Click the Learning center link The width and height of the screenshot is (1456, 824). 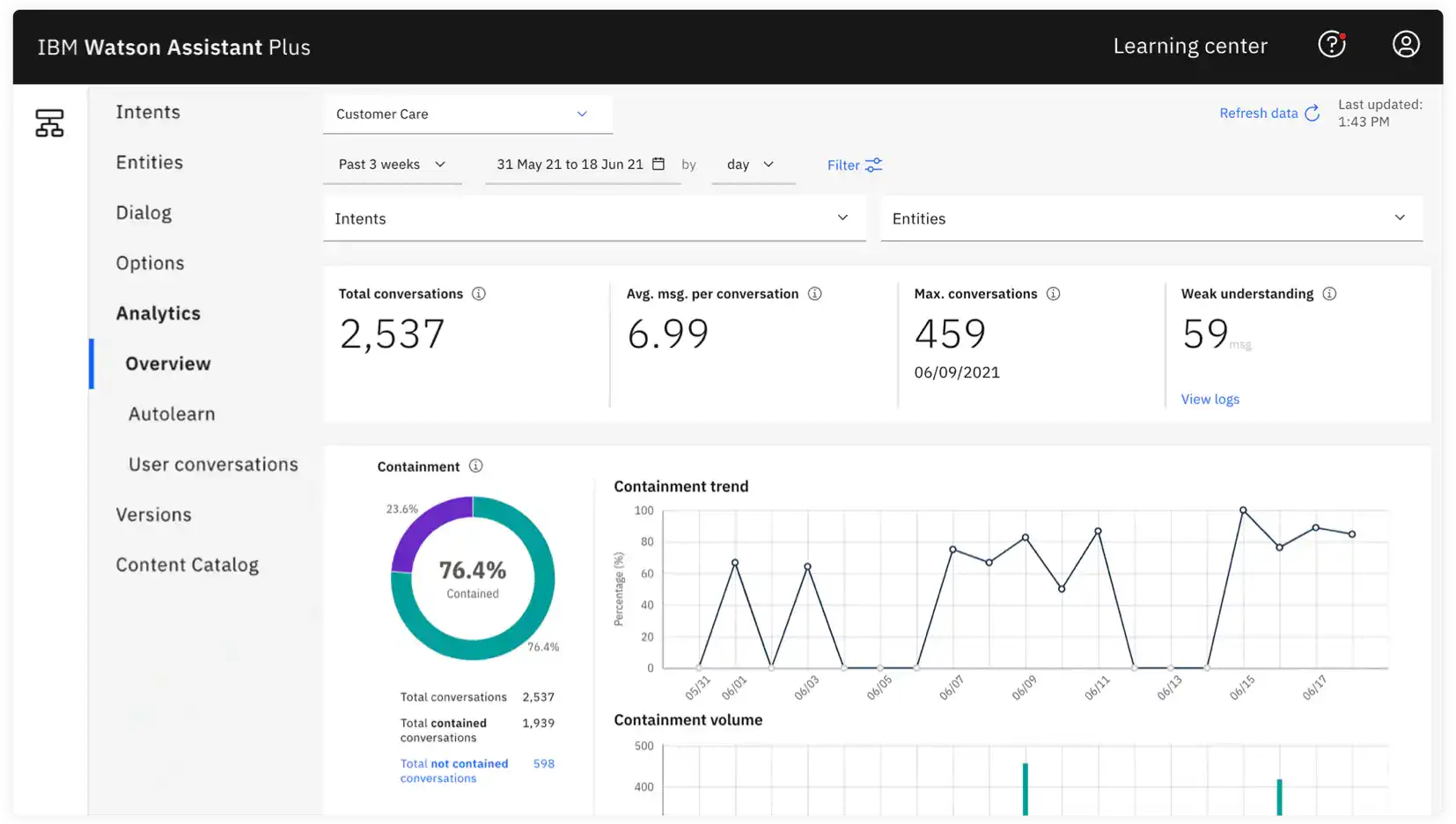(1190, 46)
